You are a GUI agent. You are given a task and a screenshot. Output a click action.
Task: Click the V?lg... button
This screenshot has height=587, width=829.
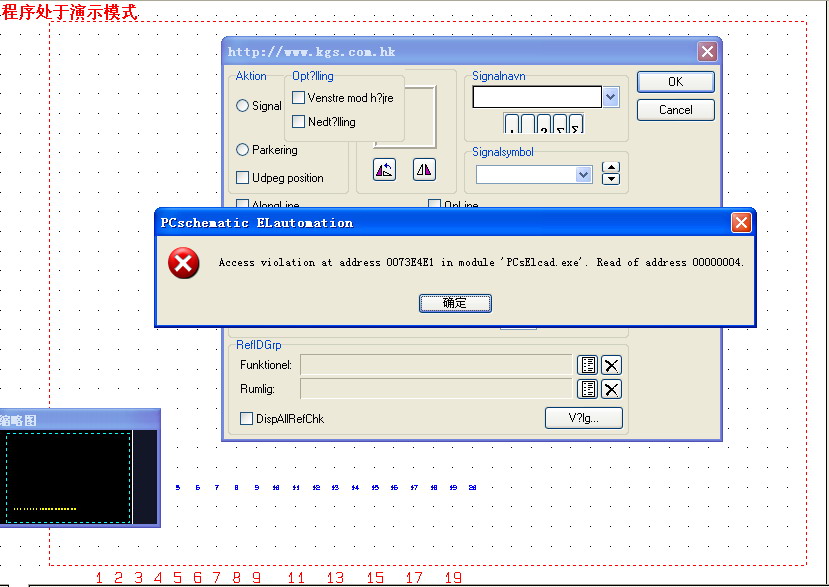coord(584,418)
